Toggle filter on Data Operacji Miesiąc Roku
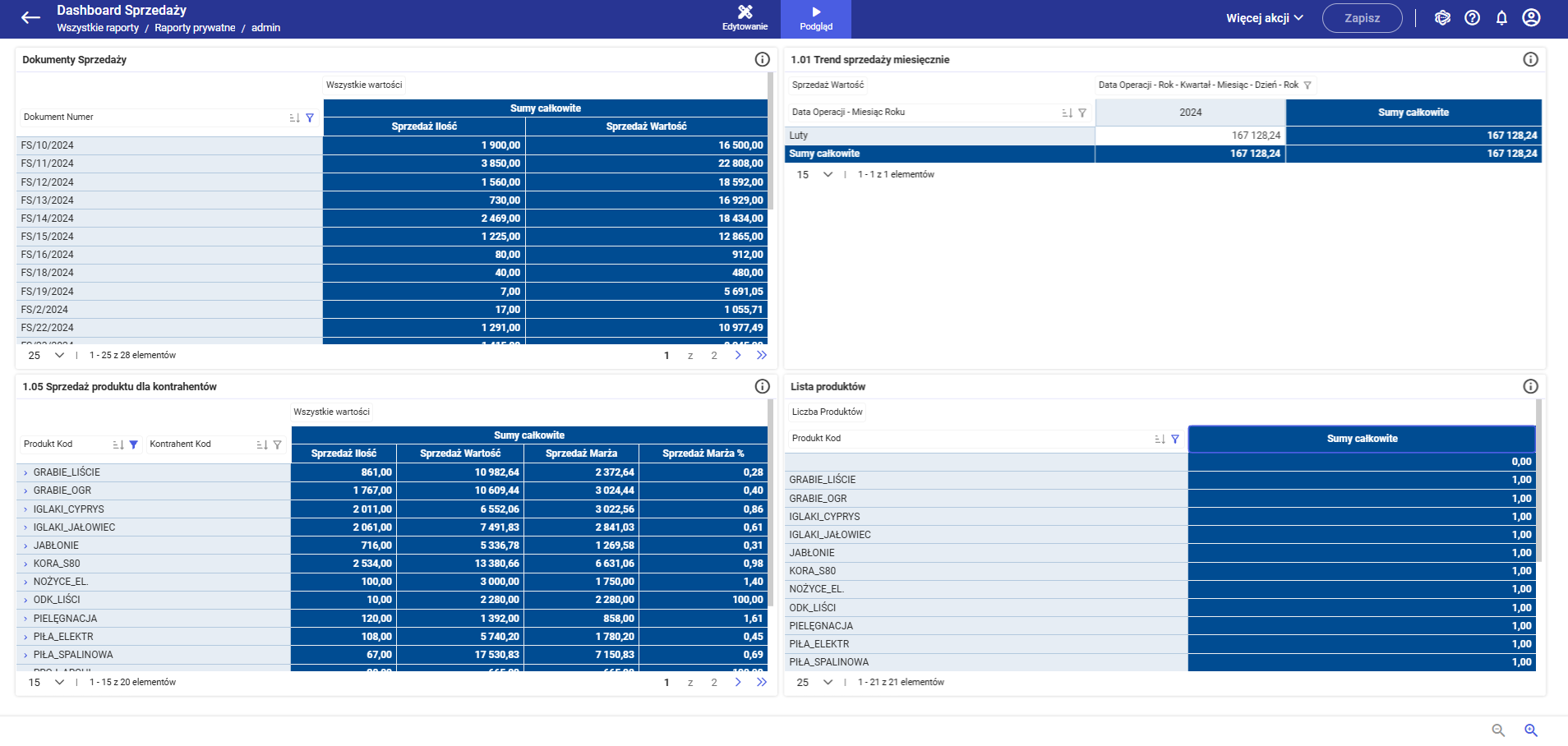Viewport: 1568px width, 746px height. tap(1082, 113)
